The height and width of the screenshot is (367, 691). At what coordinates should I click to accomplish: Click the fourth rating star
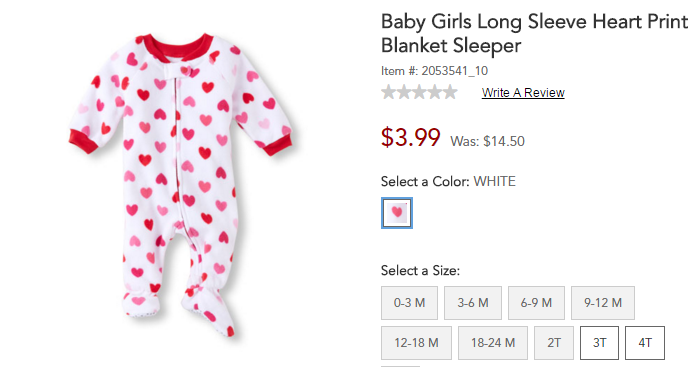click(435, 92)
